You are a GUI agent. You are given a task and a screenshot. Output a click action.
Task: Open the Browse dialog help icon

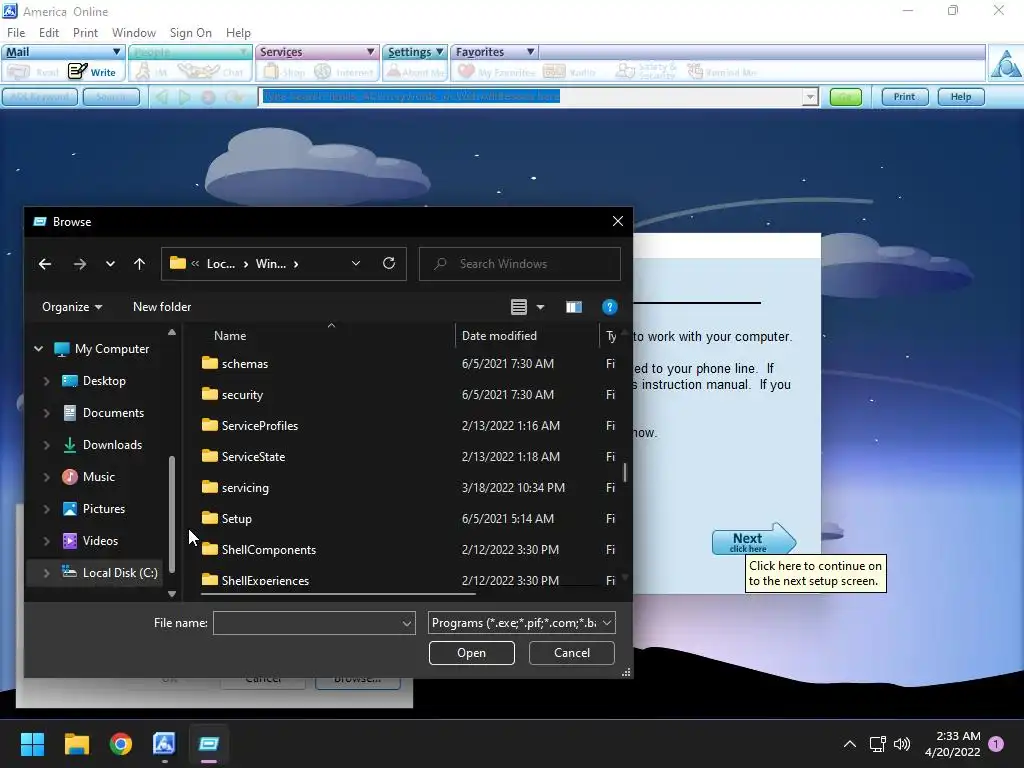click(x=609, y=307)
